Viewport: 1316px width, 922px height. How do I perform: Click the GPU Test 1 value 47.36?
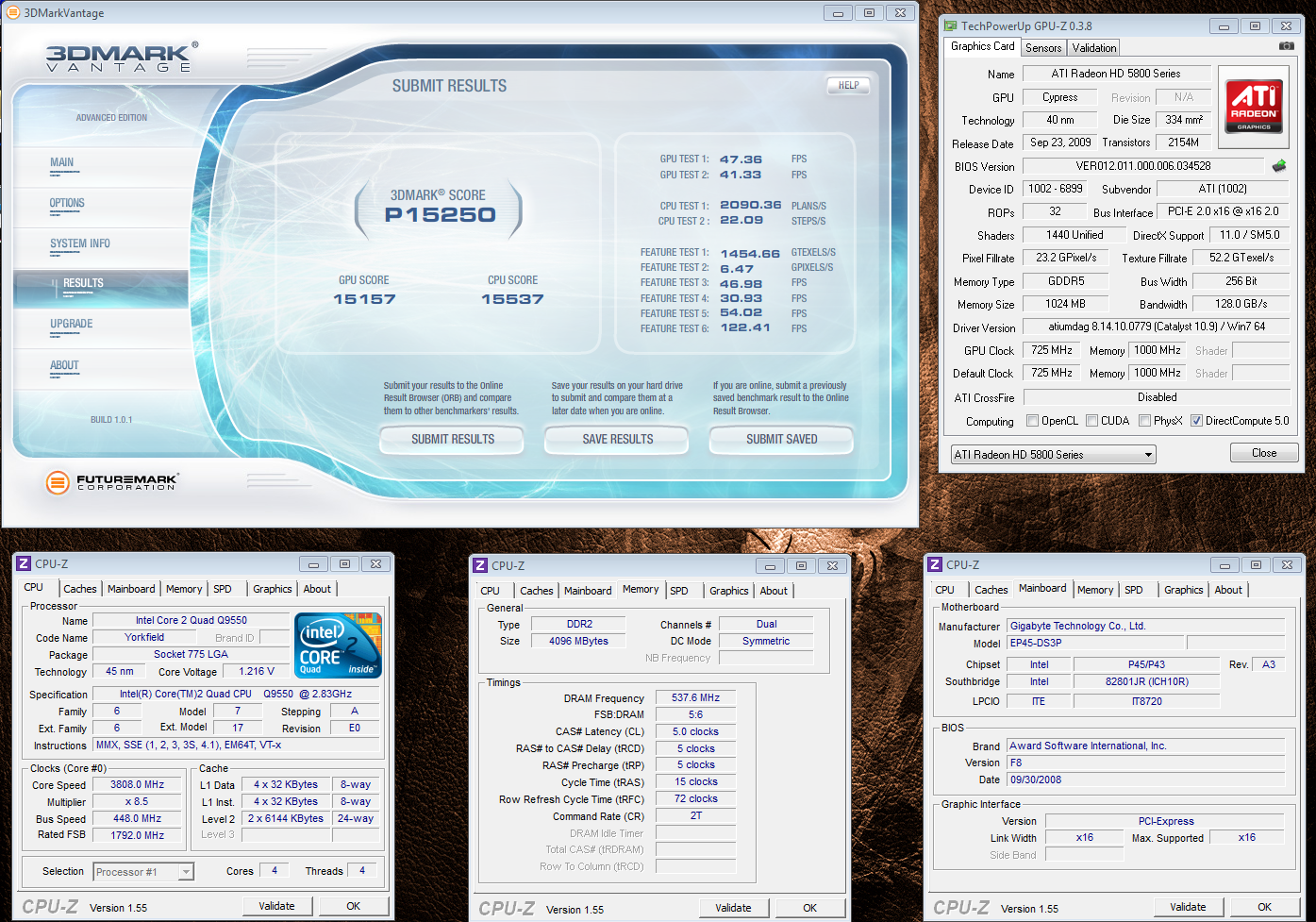coord(741,159)
